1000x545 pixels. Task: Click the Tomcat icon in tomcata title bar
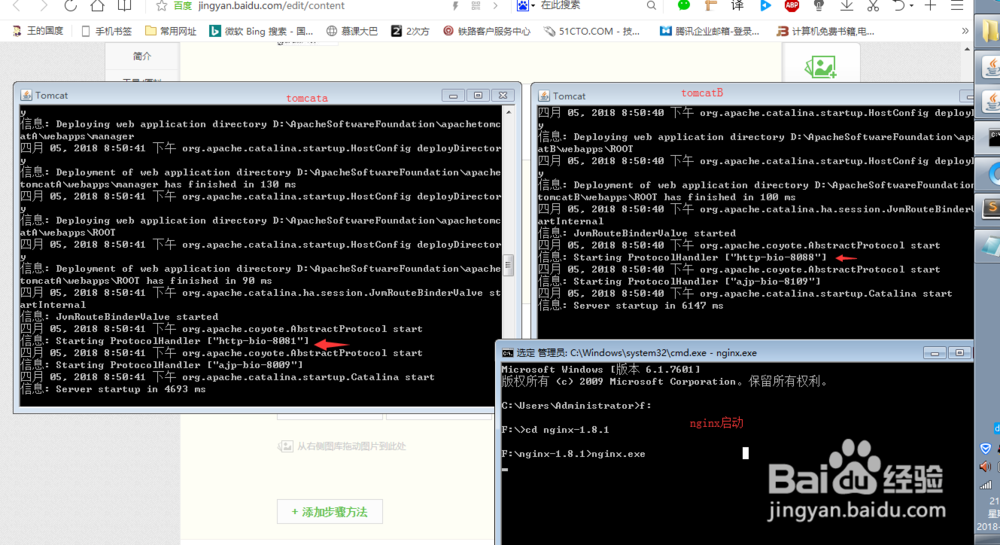coord(26,95)
